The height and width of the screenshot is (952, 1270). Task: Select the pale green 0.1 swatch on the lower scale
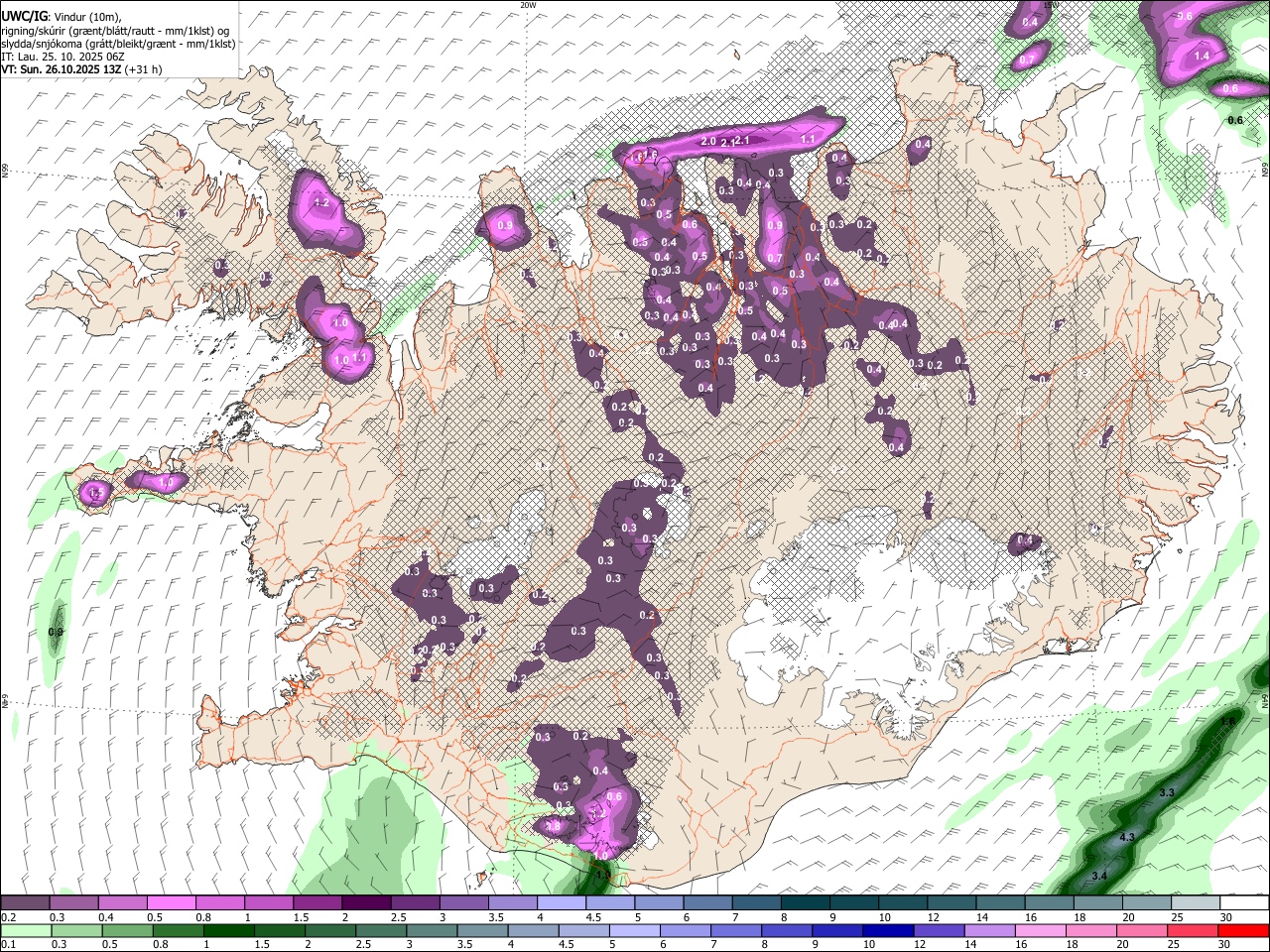[x=26, y=930]
